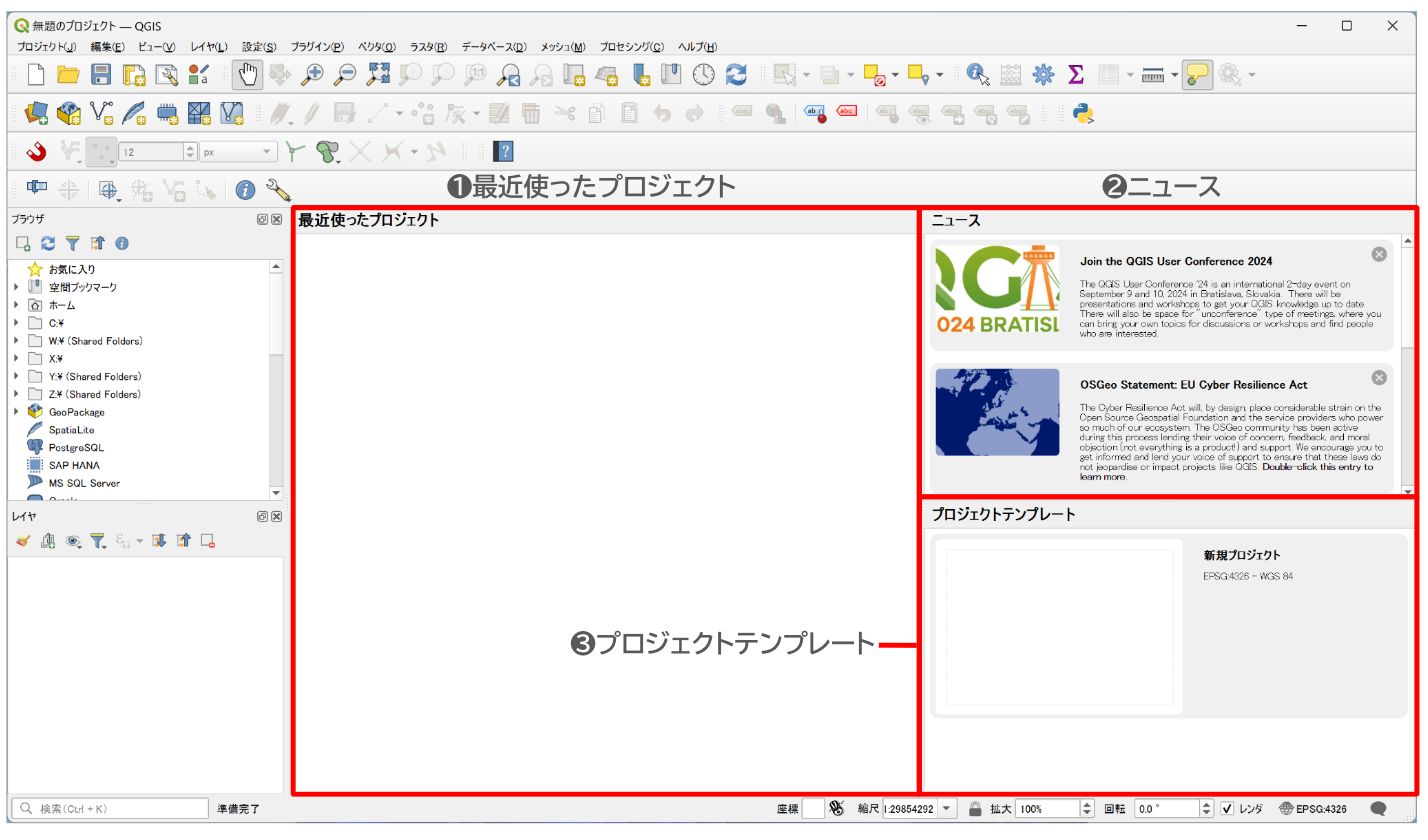Select the Identify Features tool
The width and height of the screenshot is (1428, 840).
point(978,74)
